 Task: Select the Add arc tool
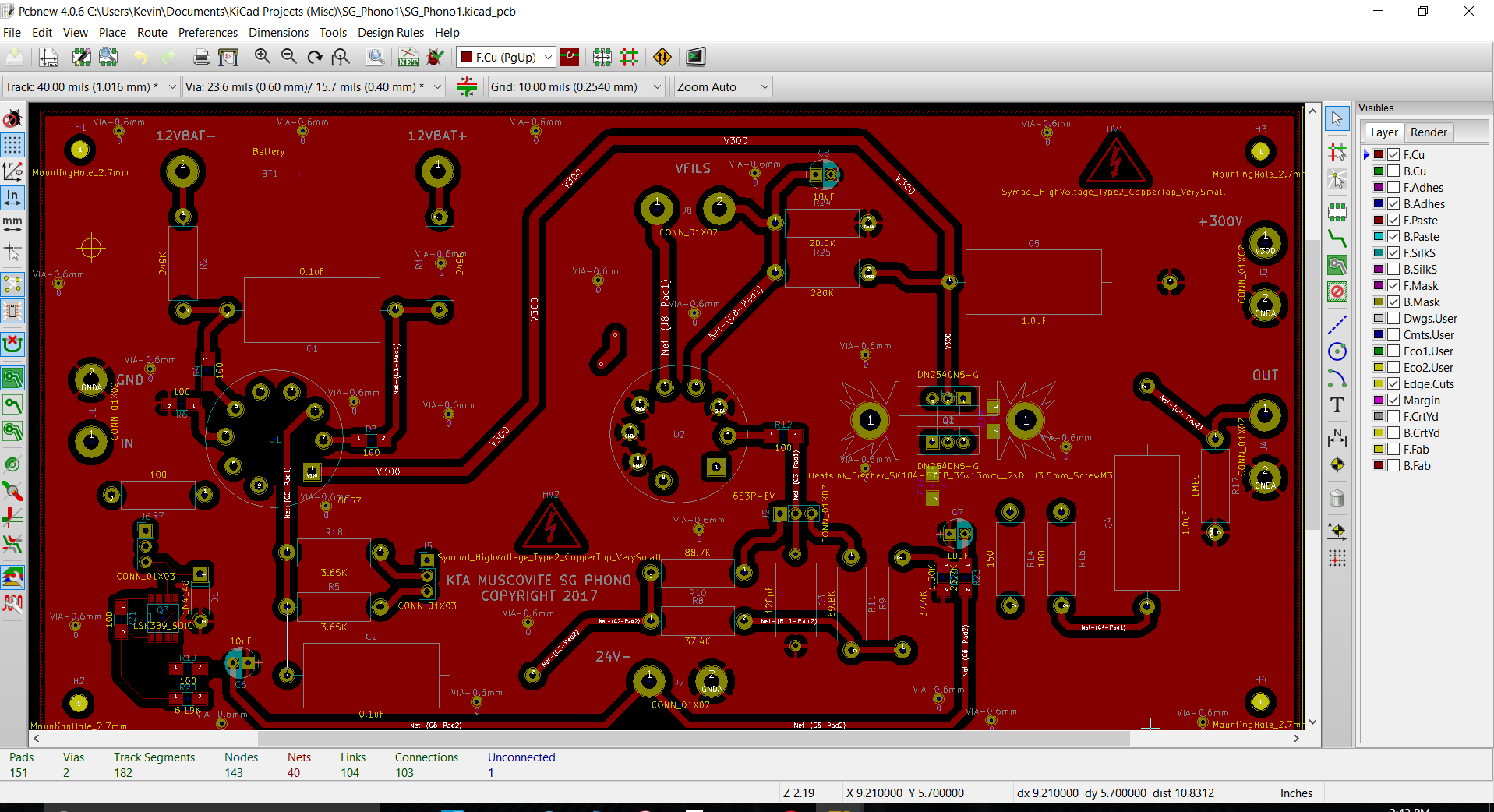[1337, 378]
